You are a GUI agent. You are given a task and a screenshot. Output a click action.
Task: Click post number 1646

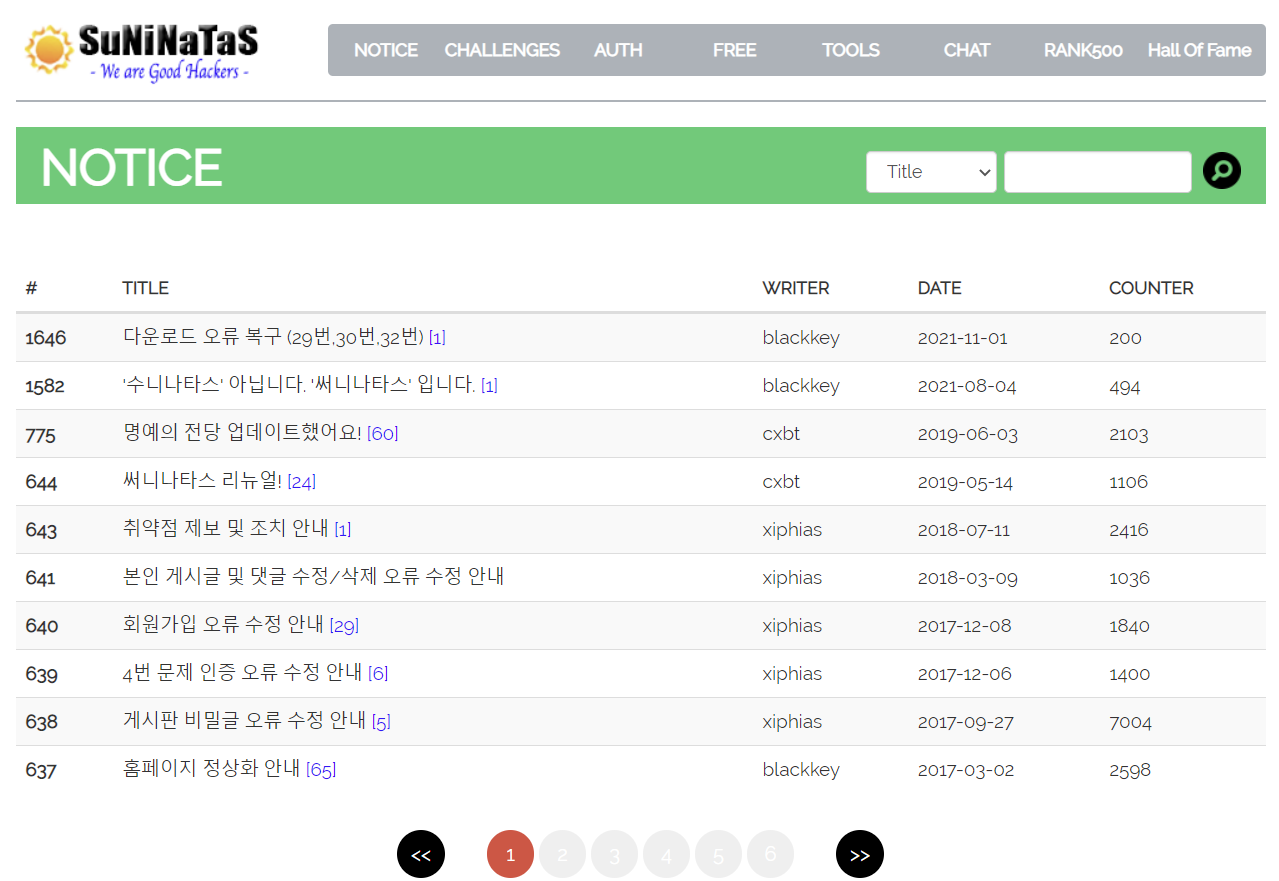[46, 338]
